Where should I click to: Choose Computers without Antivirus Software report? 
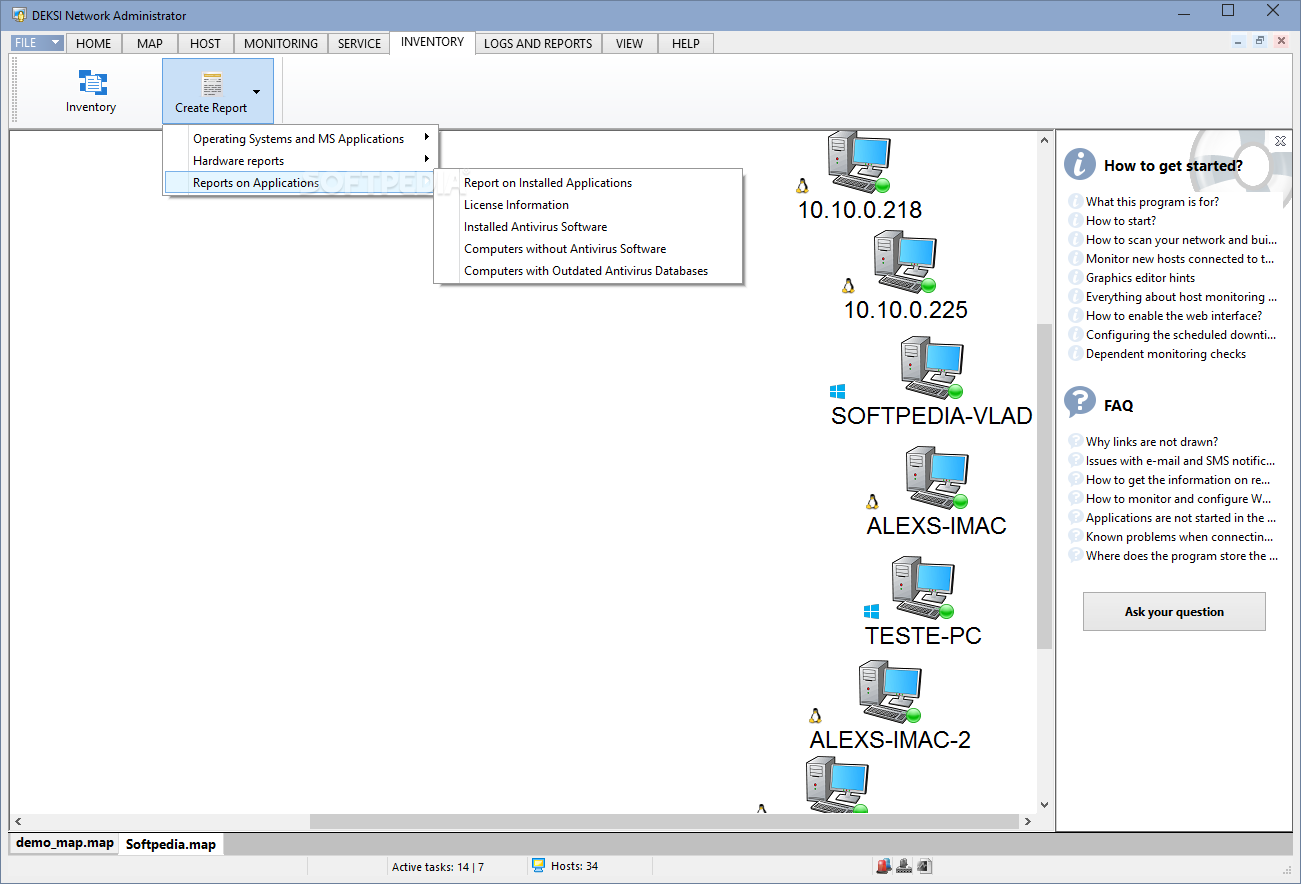[x=588, y=249]
